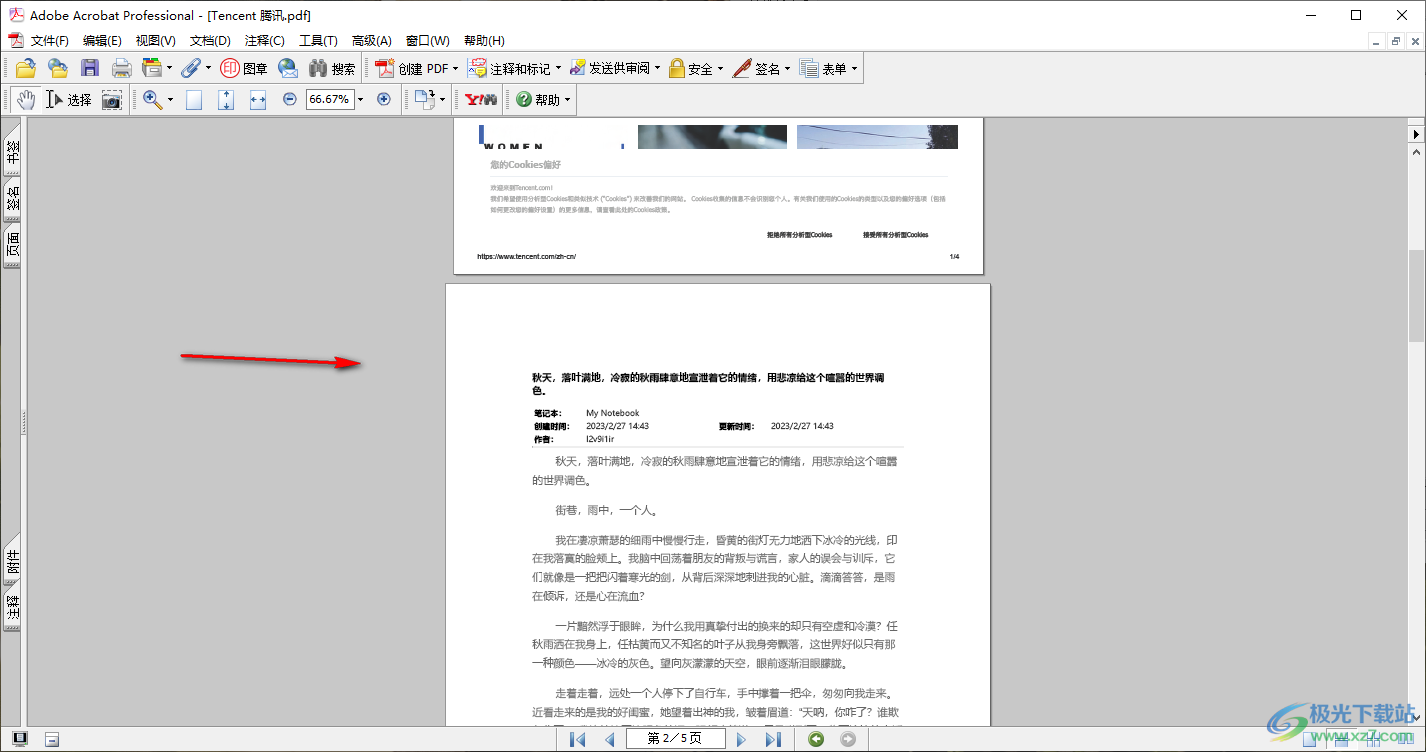Viewport: 1426px width, 752px height.
Task: Print the document with the printer icon
Action: (x=121, y=68)
